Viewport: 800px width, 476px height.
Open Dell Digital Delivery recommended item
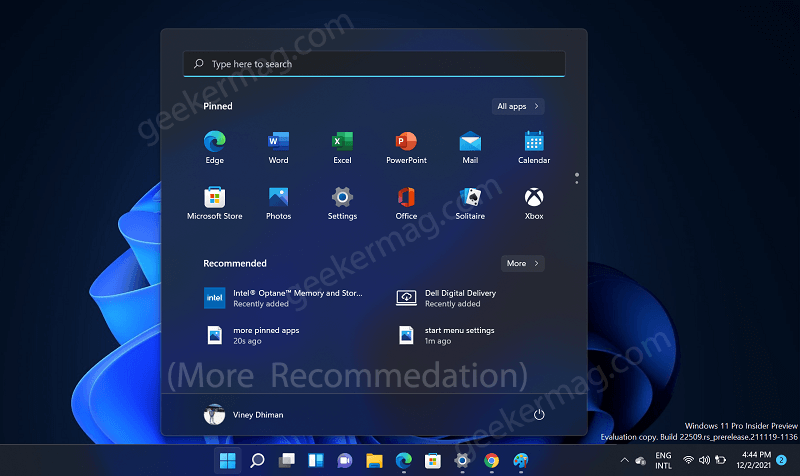coord(446,298)
